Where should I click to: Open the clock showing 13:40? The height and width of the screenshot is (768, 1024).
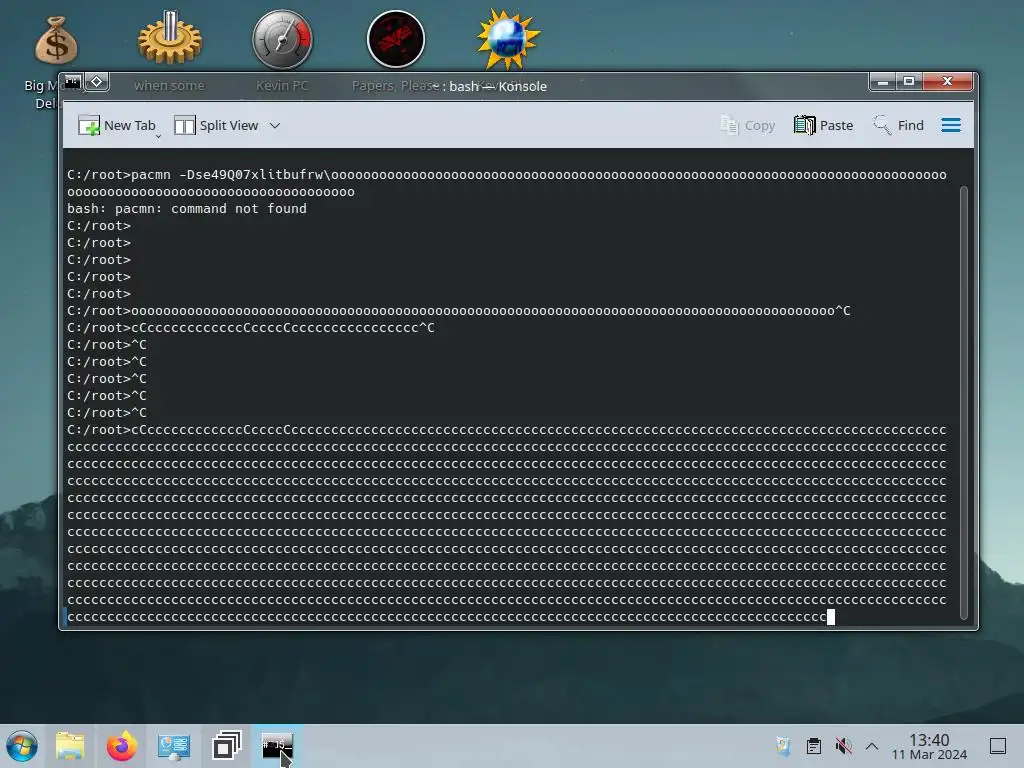[929, 746]
